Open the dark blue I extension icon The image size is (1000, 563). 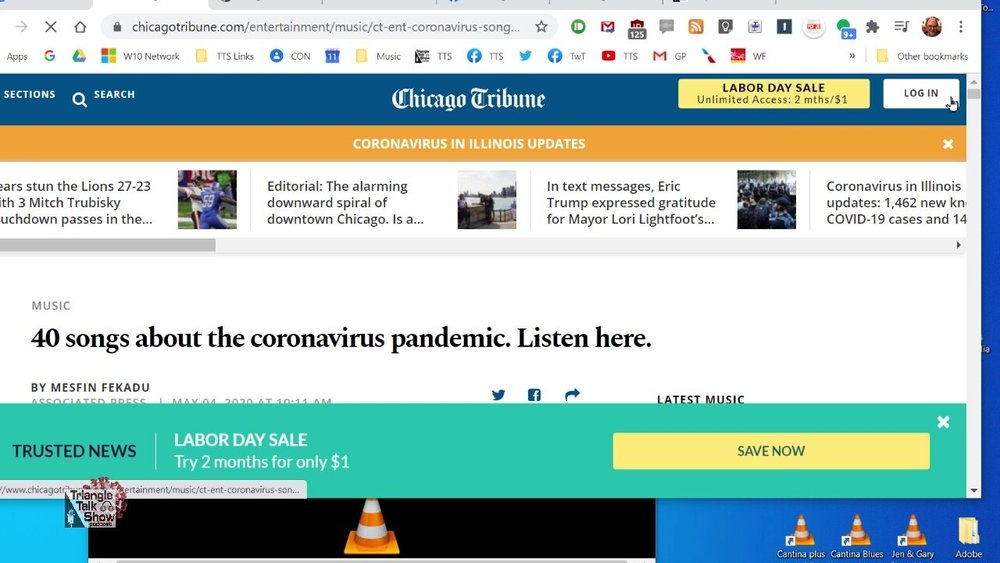[x=784, y=27]
